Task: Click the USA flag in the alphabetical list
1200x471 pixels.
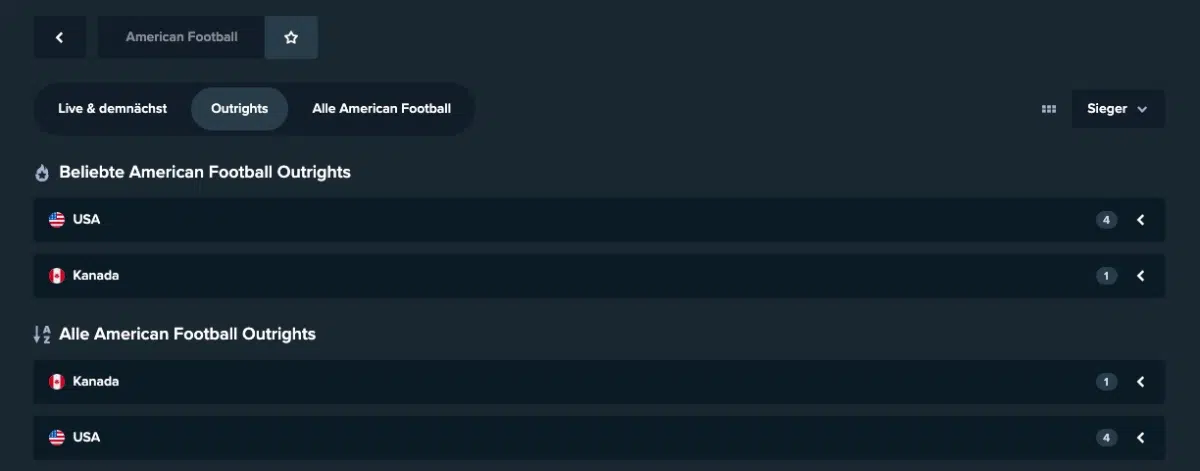Action: [x=57, y=438]
